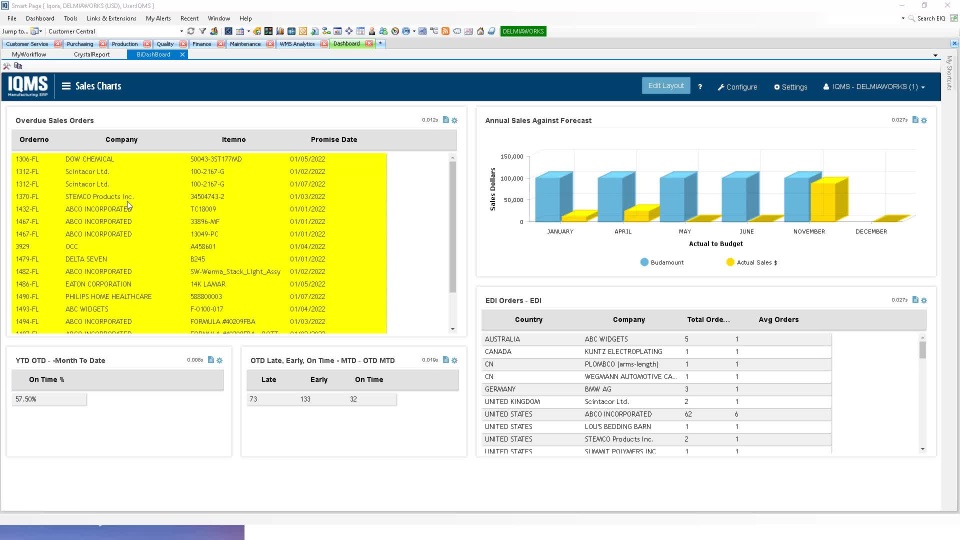Open gear icon of YTD OTD widget
This screenshot has width=960, height=540.
(x=220, y=360)
